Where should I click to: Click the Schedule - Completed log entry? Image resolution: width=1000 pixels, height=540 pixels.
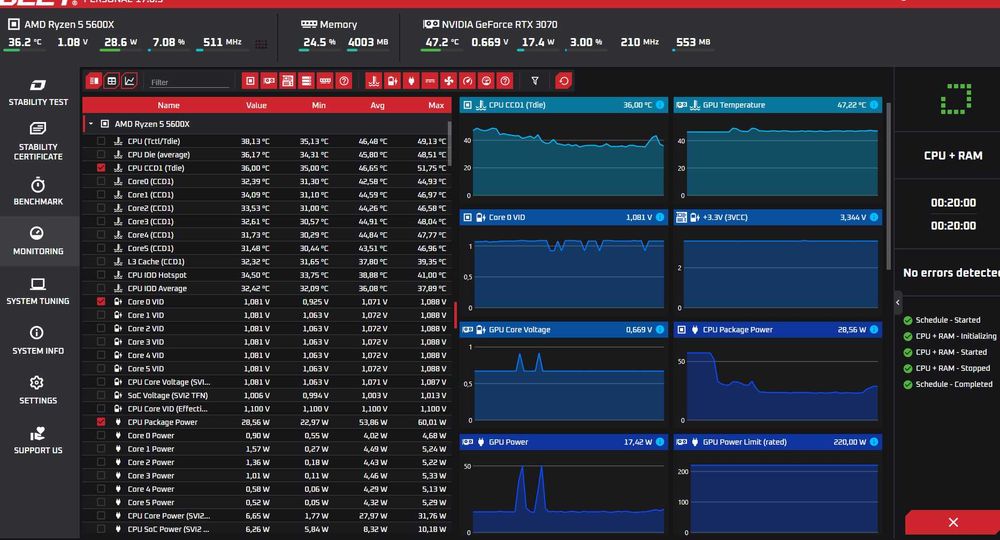(x=948, y=384)
